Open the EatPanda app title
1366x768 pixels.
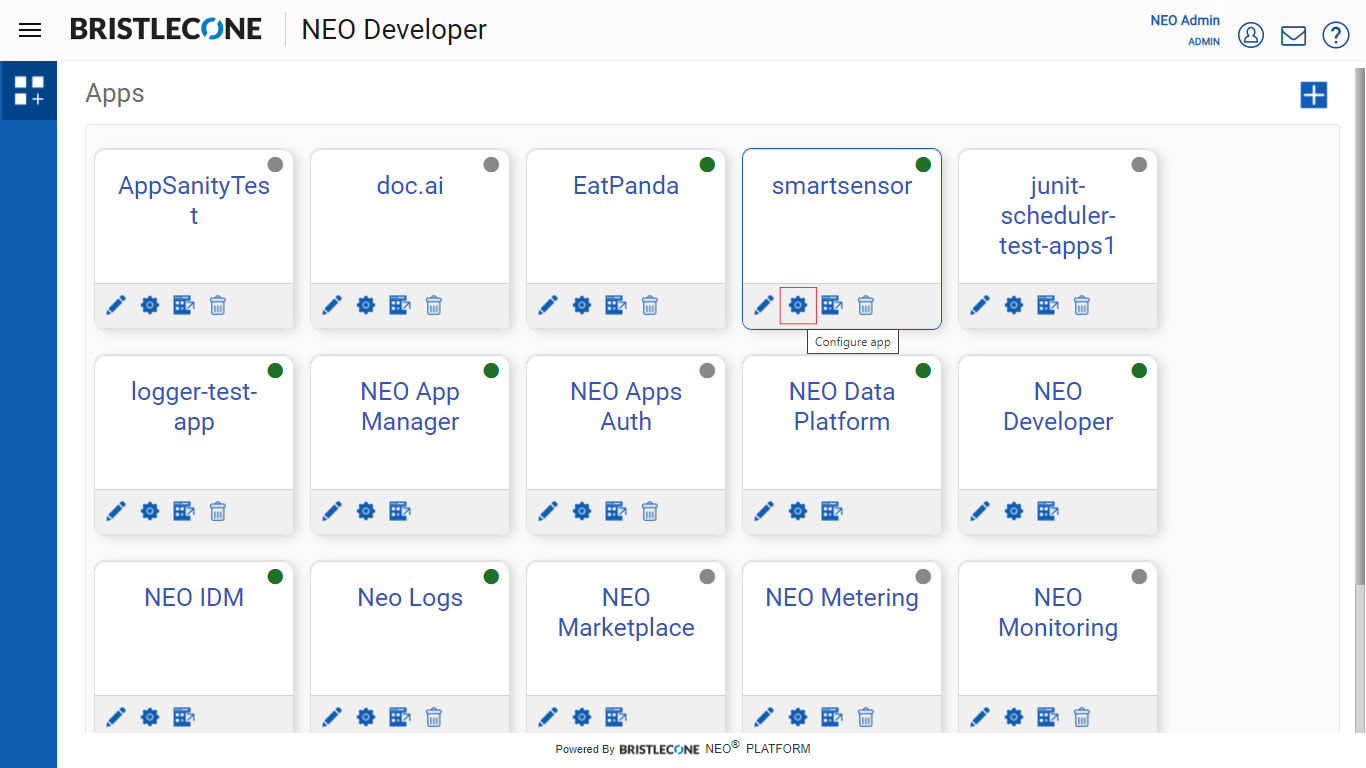click(x=626, y=186)
